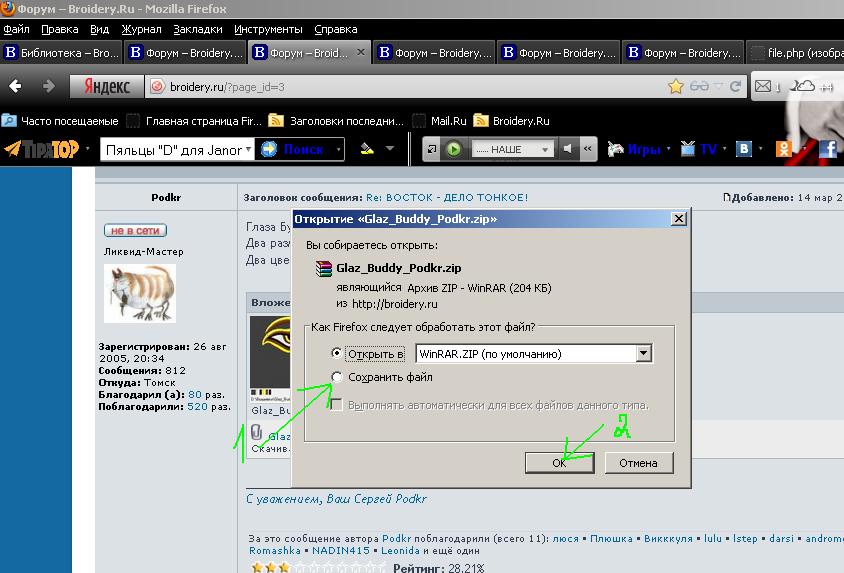This screenshot has height=573, width=844.
Task: Click the reader glasses icon in the address bar
Action: 699,86
